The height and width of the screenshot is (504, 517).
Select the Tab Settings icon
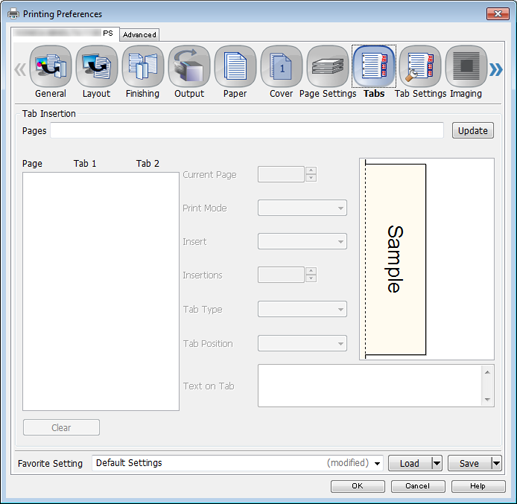[420, 66]
